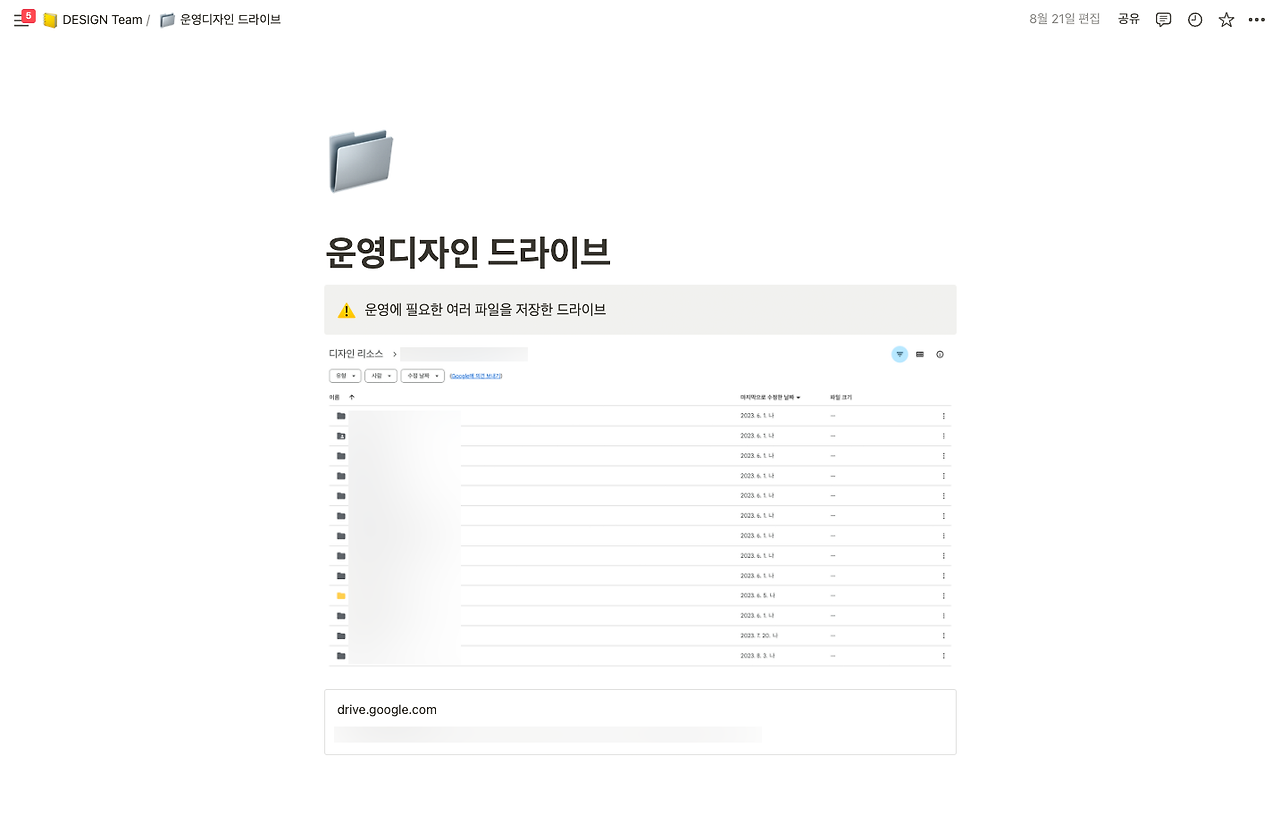
Task: Favorite this page with the star icon
Action: point(1226,20)
